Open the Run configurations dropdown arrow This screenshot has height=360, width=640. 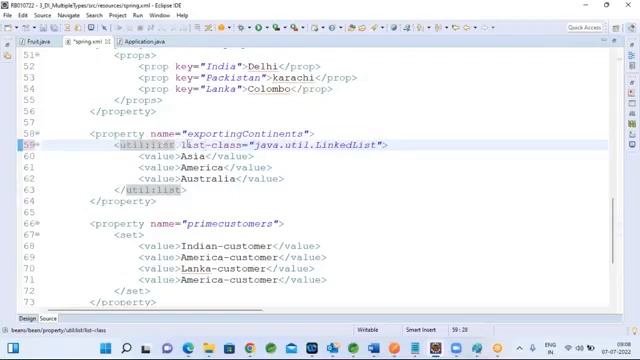click(267, 28)
